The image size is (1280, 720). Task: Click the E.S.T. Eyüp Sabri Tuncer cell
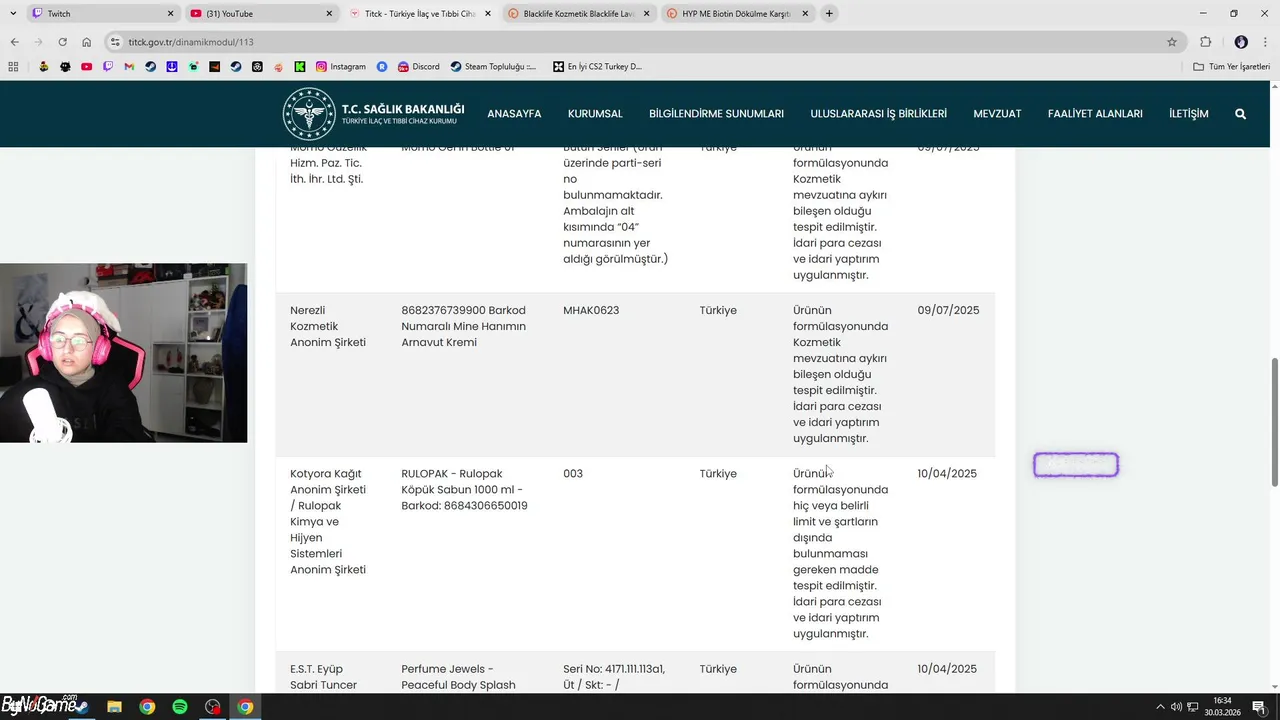323,677
